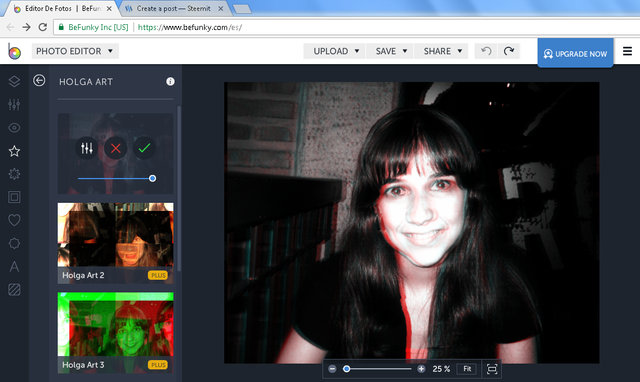Viewport: 640px width, 382px height.
Task: Open a new browser tab
Action: tap(242, 9)
